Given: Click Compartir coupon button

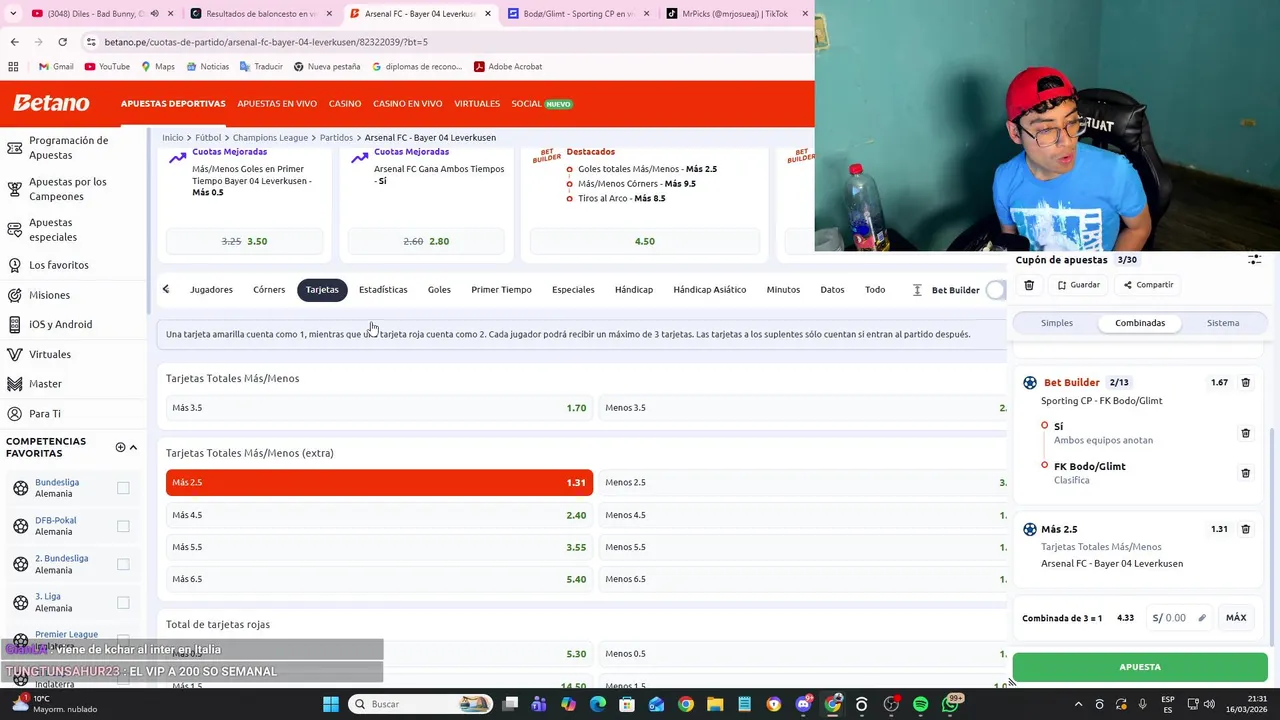Looking at the screenshot, I should [1148, 285].
